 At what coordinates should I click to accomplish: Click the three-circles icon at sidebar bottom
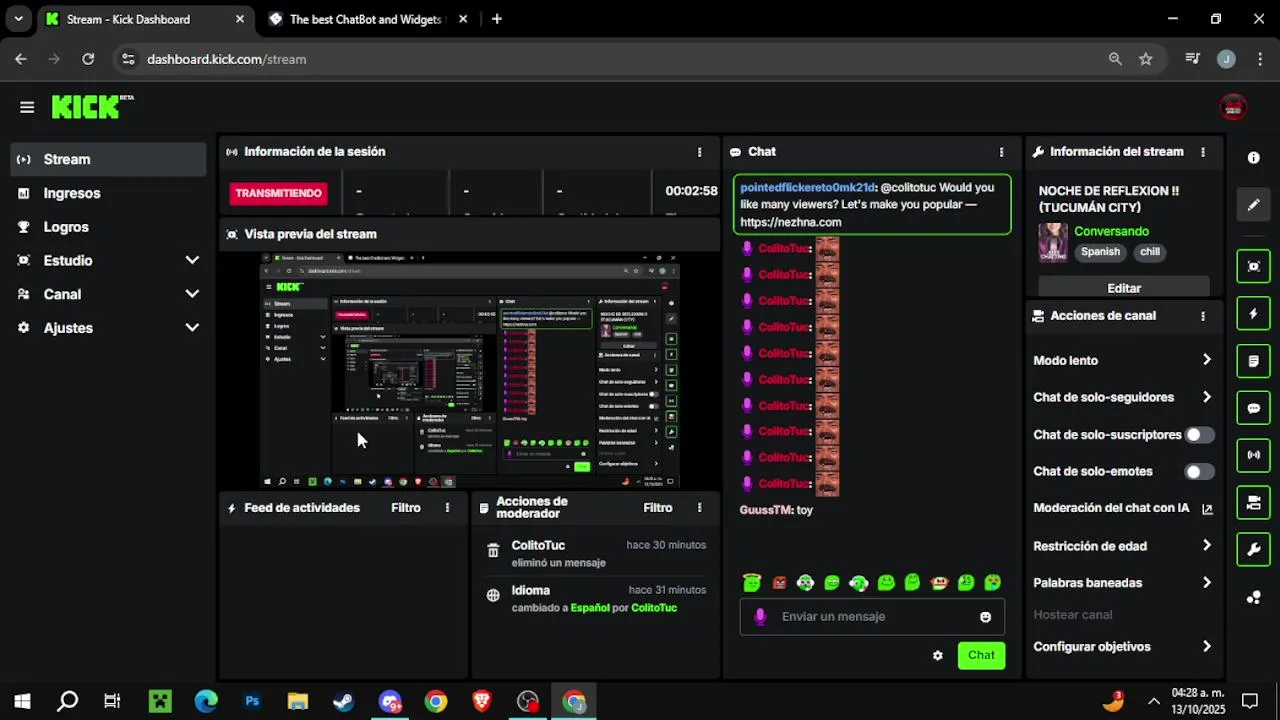tap(1254, 597)
